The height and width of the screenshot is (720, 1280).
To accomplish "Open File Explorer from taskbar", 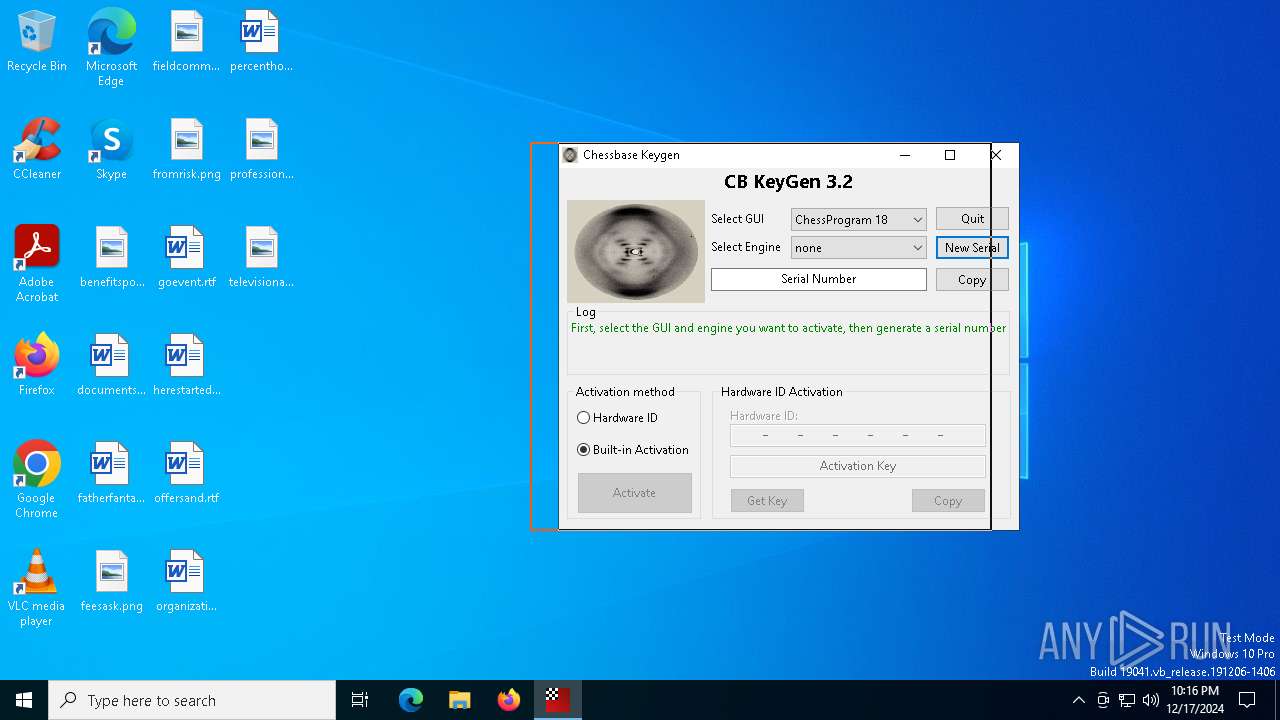I will click(459, 700).
